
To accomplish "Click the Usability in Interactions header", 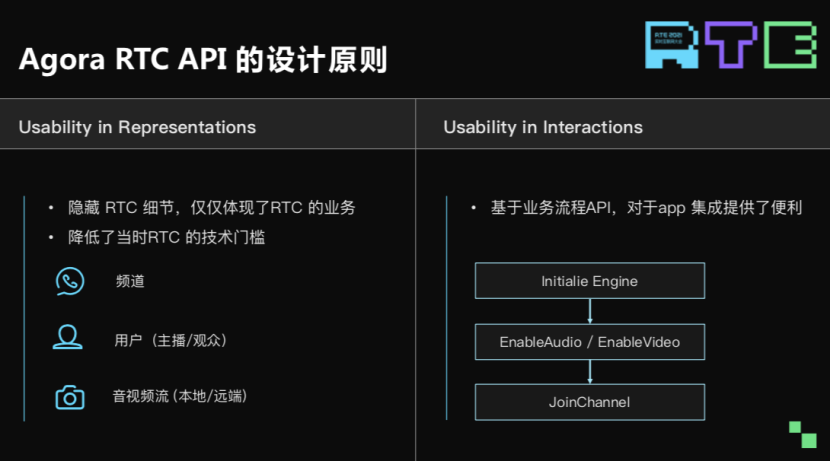I will coord(543,127).
